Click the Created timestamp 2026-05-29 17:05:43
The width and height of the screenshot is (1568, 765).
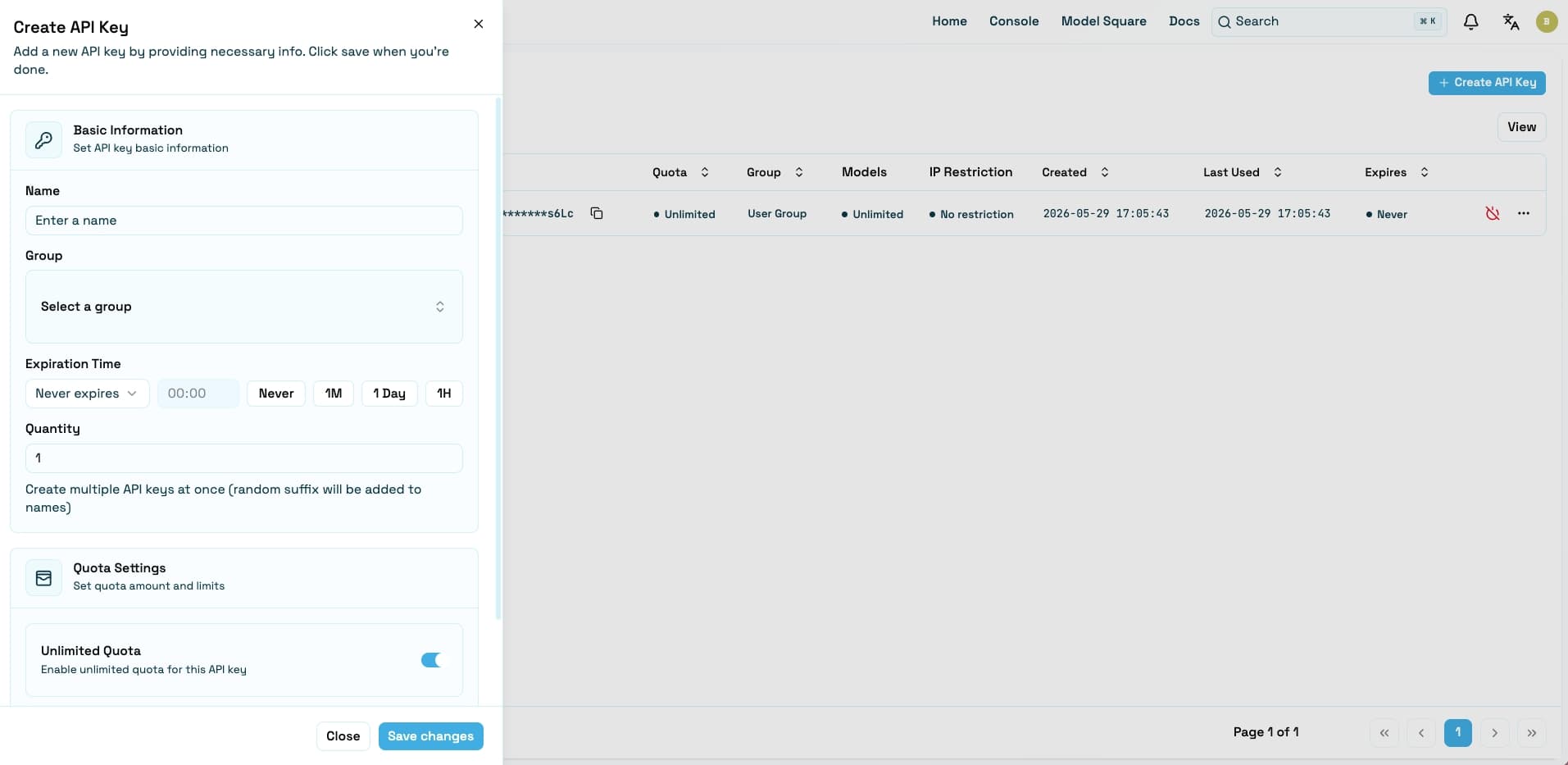tap(1106, 214)
